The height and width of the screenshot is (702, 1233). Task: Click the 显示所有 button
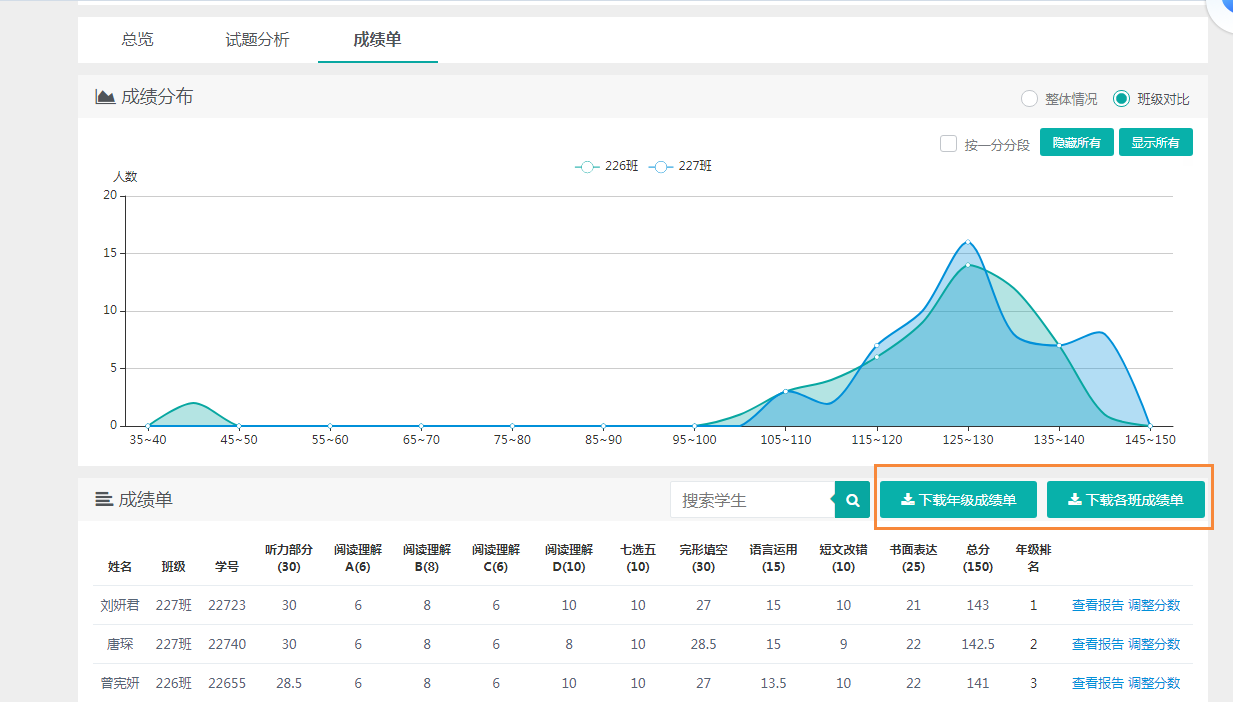(x=1155, y=143)
